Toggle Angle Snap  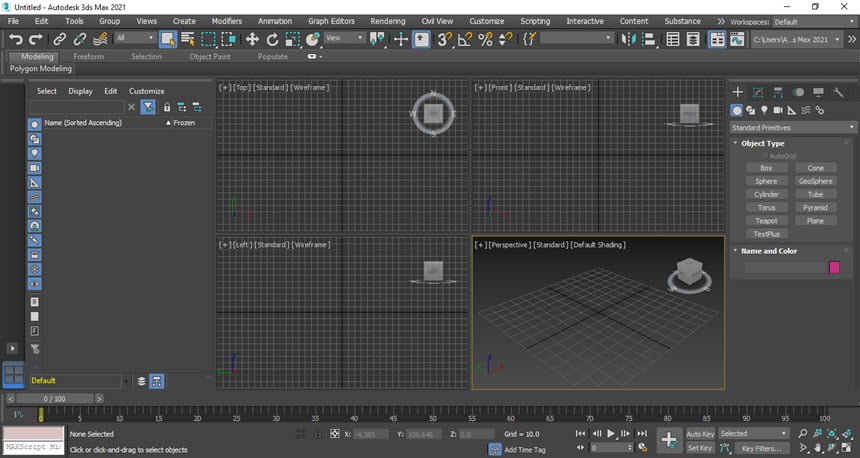click(x=465, y=39)
